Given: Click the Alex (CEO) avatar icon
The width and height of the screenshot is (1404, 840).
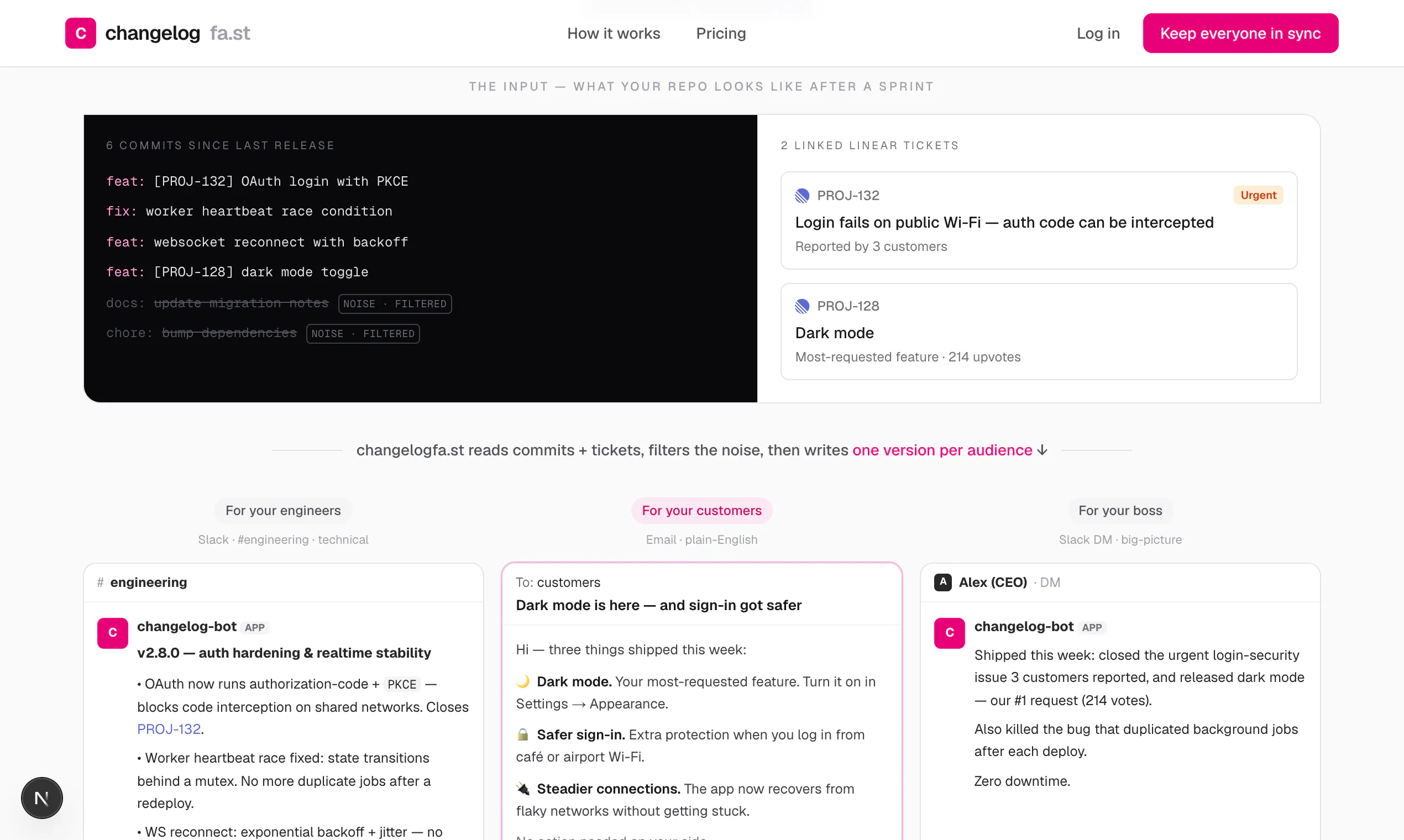Looking at the screenshot, I should pyautogui.click(x=942, y=582).
